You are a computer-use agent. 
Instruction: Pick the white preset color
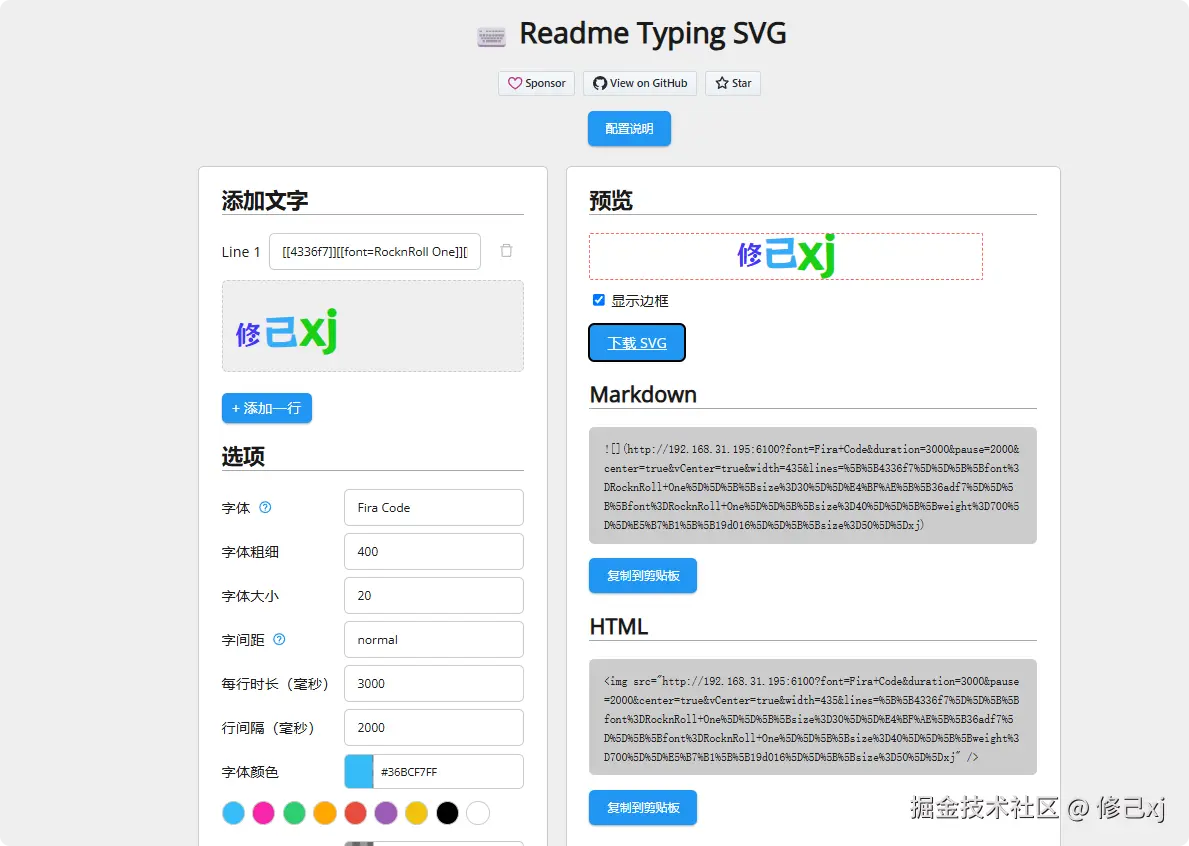tap(478, 813)
